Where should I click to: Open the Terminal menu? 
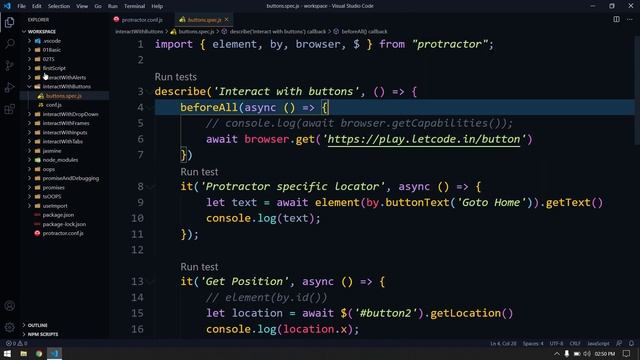[134, 6]
